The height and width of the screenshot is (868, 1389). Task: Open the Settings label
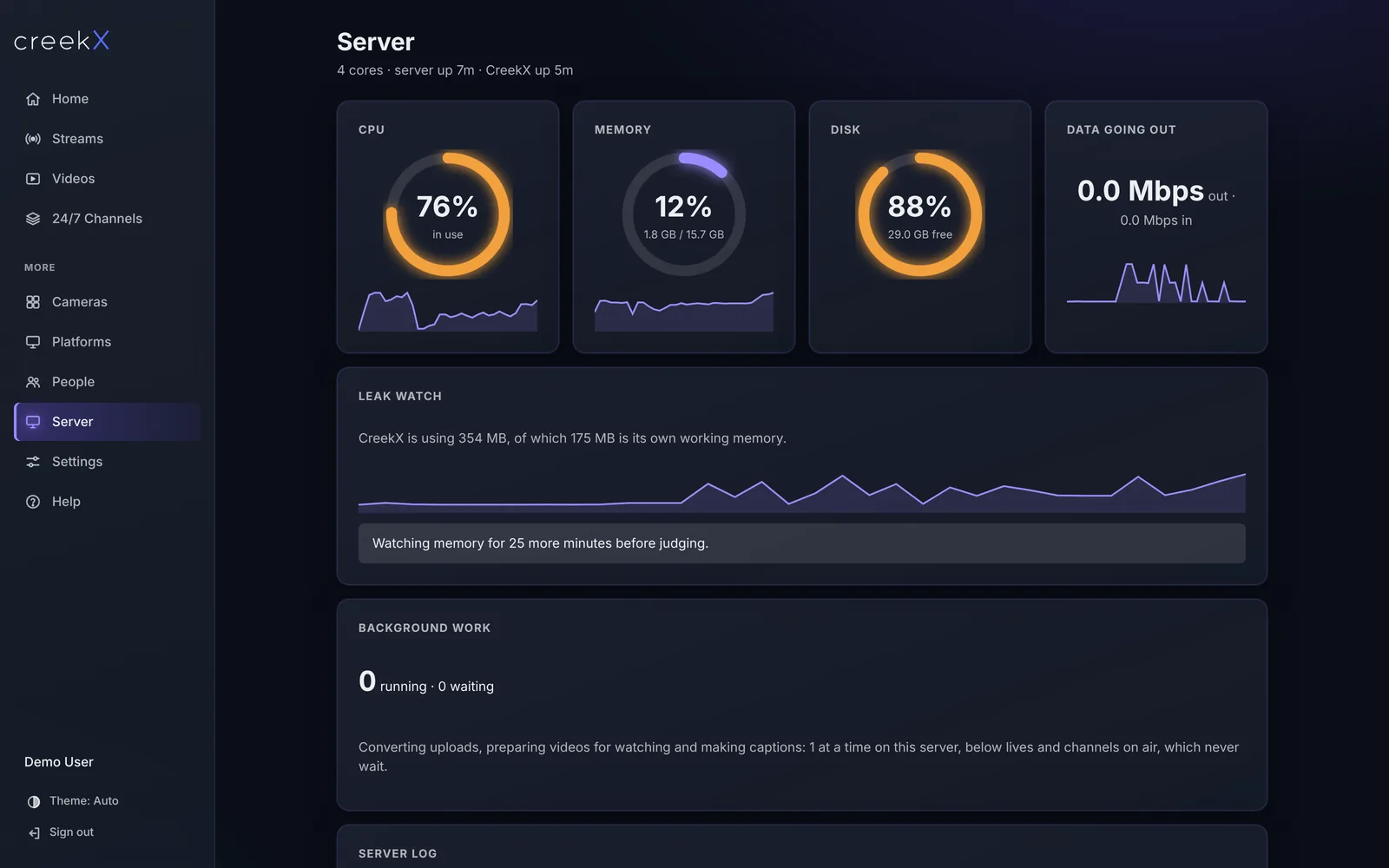[77, 462]
